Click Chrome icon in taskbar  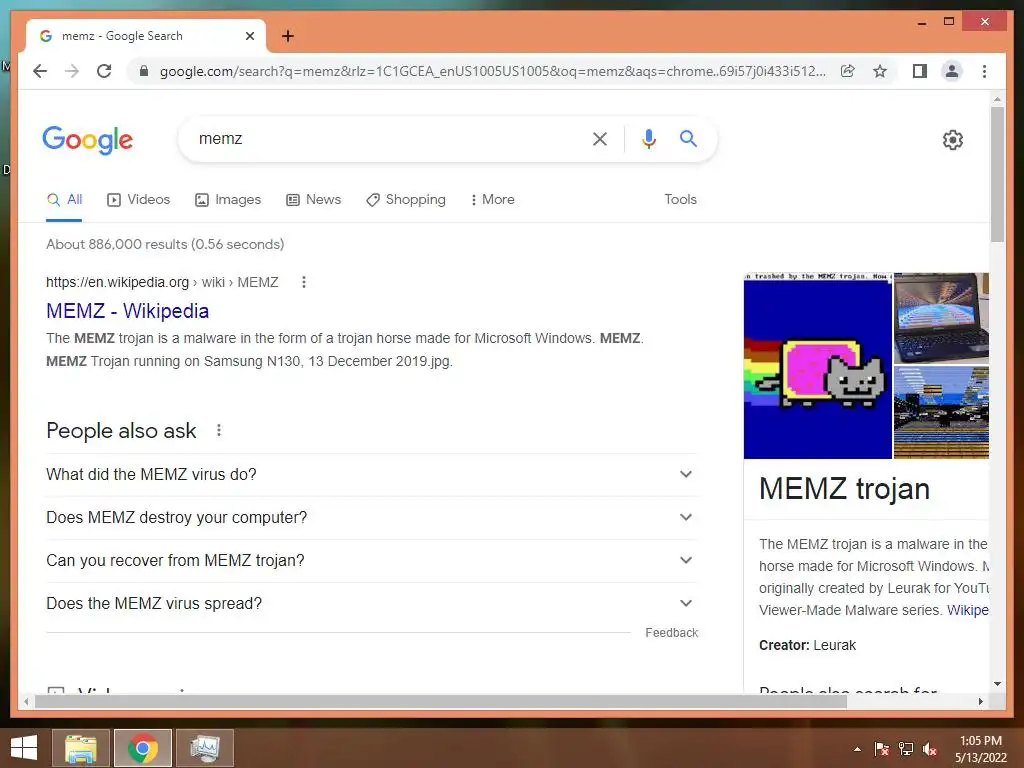click(x=143, y=748)
